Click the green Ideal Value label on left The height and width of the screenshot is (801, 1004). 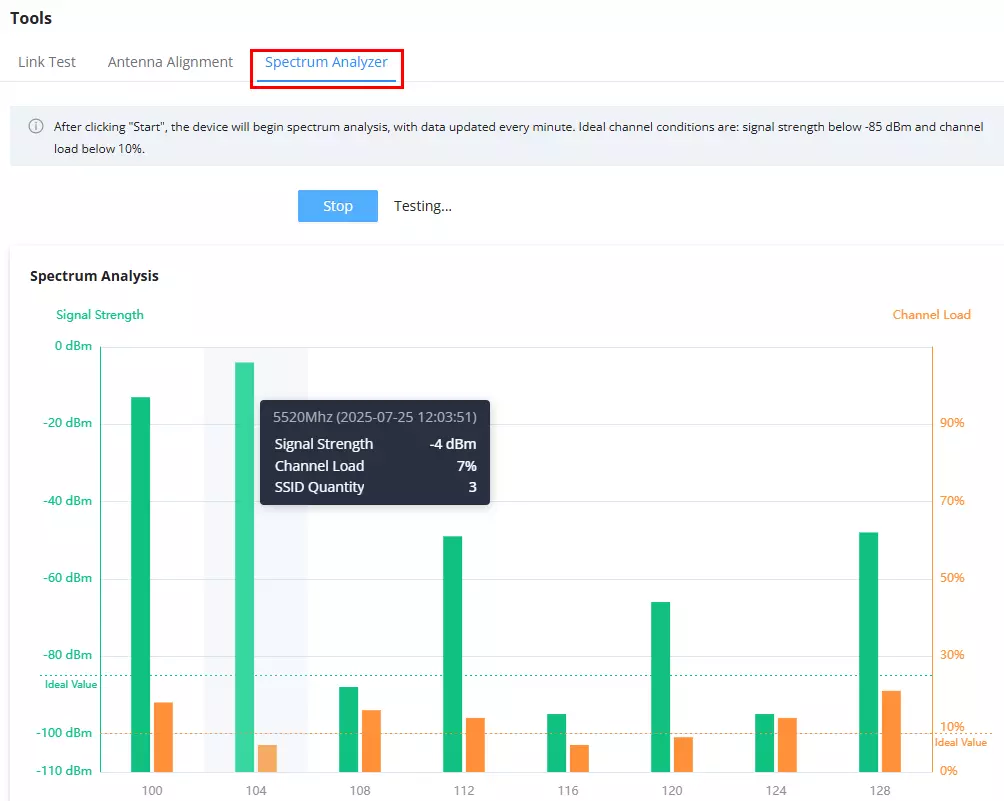click(71, 684)
